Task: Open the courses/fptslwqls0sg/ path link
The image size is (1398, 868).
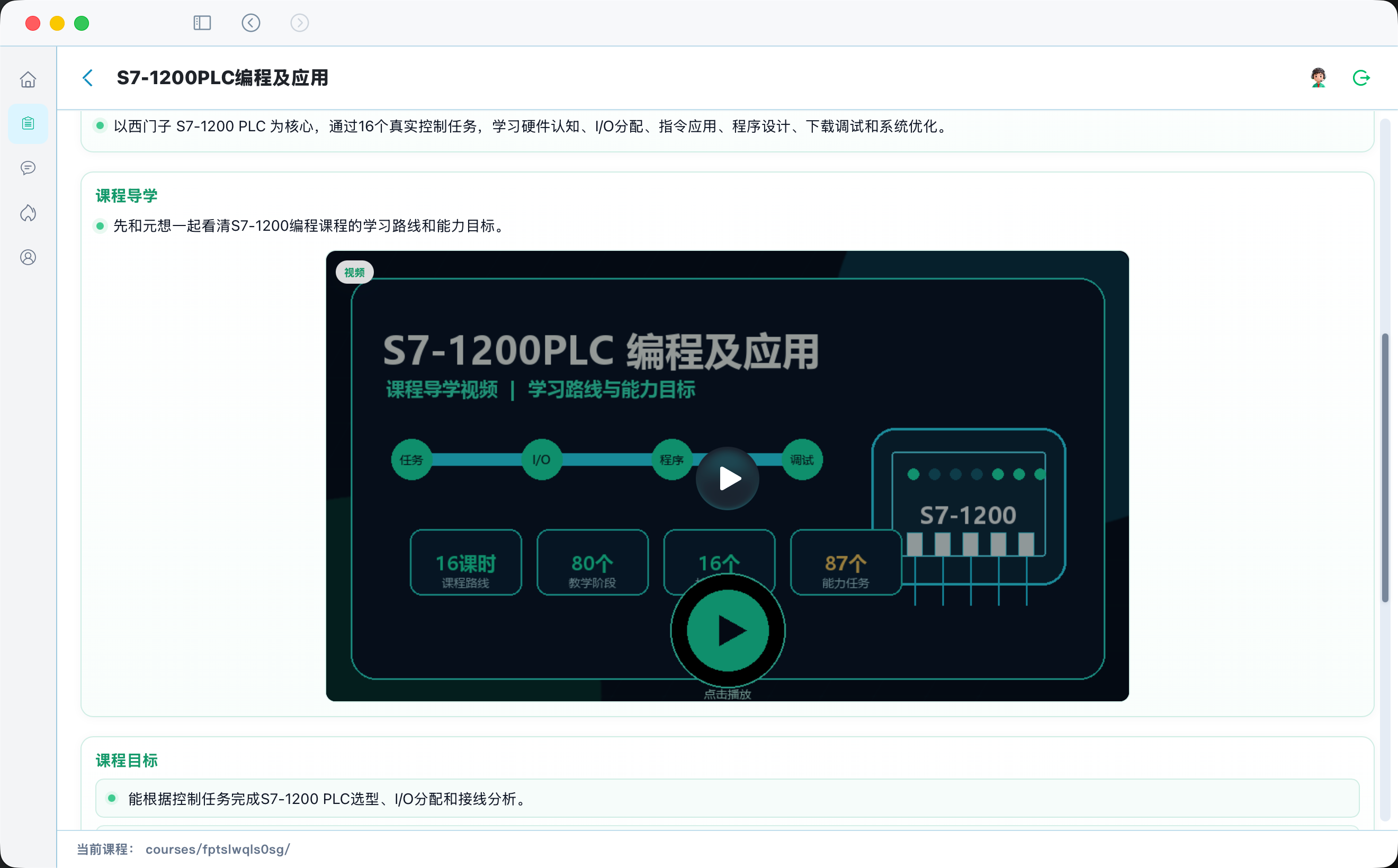Action: [218, 849]
